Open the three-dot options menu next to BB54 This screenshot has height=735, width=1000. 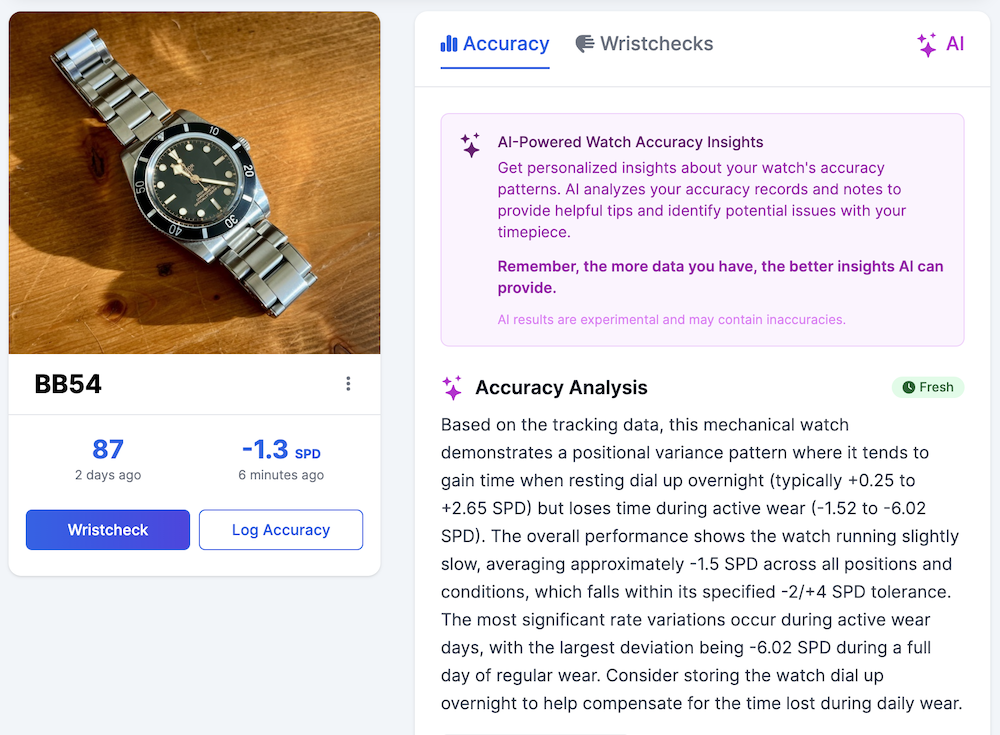click(x=348, y=383)
